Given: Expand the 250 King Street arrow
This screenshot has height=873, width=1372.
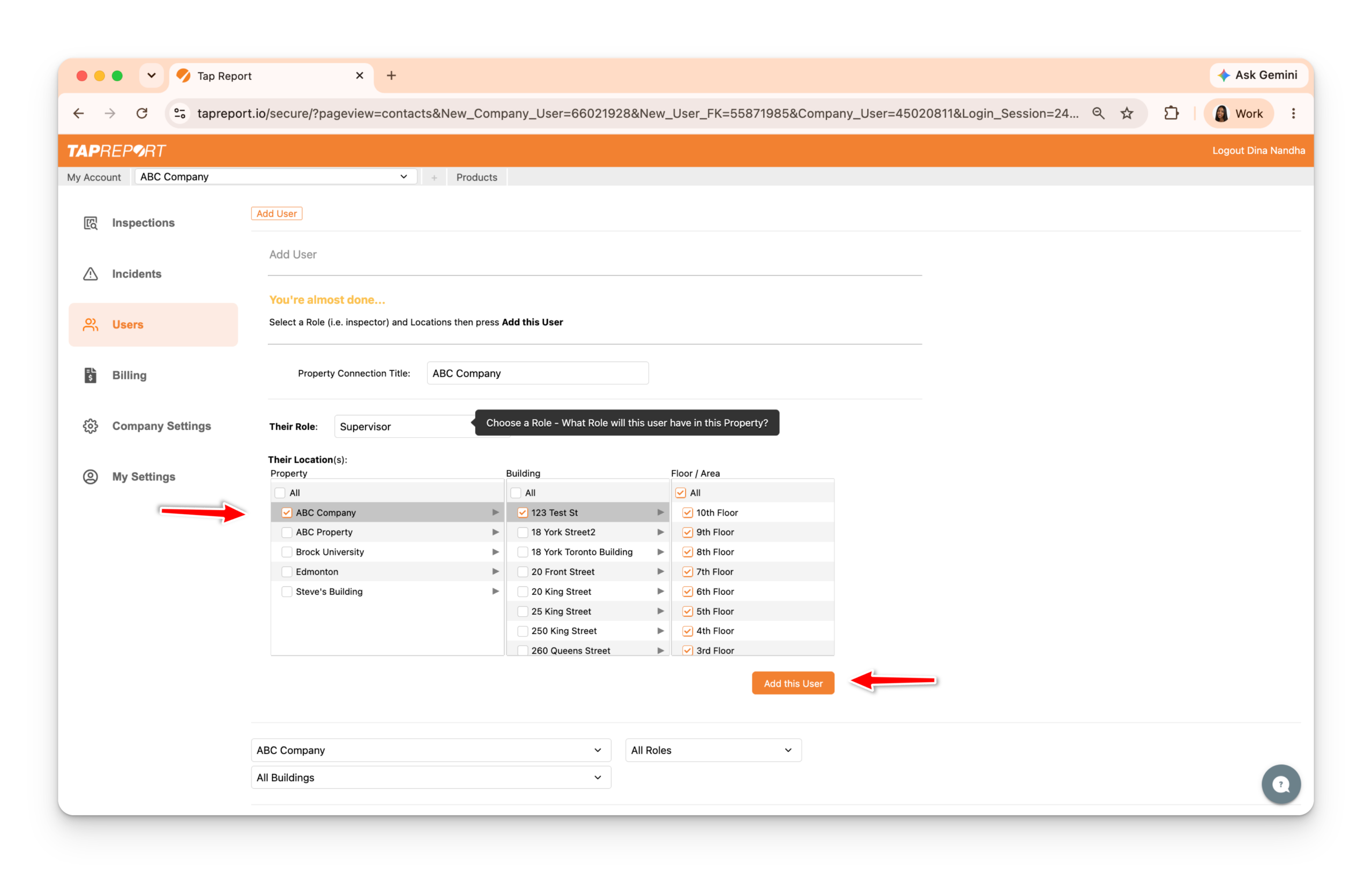Looking at the screenshot, I should (660, 631).
